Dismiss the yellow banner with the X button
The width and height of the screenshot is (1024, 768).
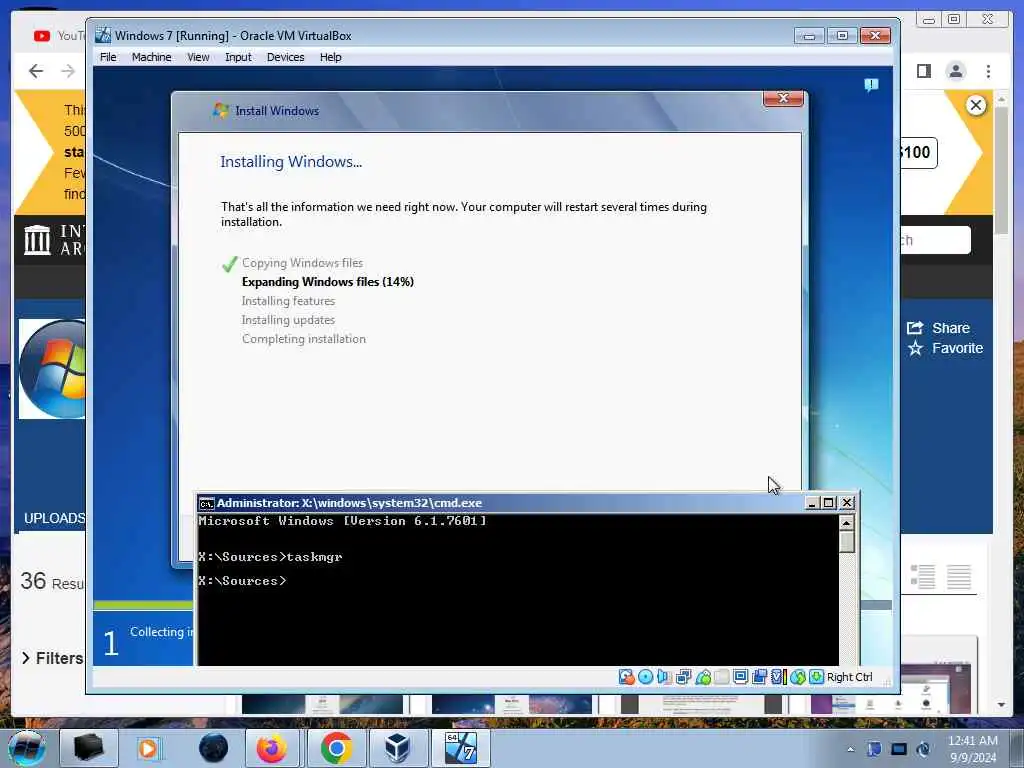[976, 105]
